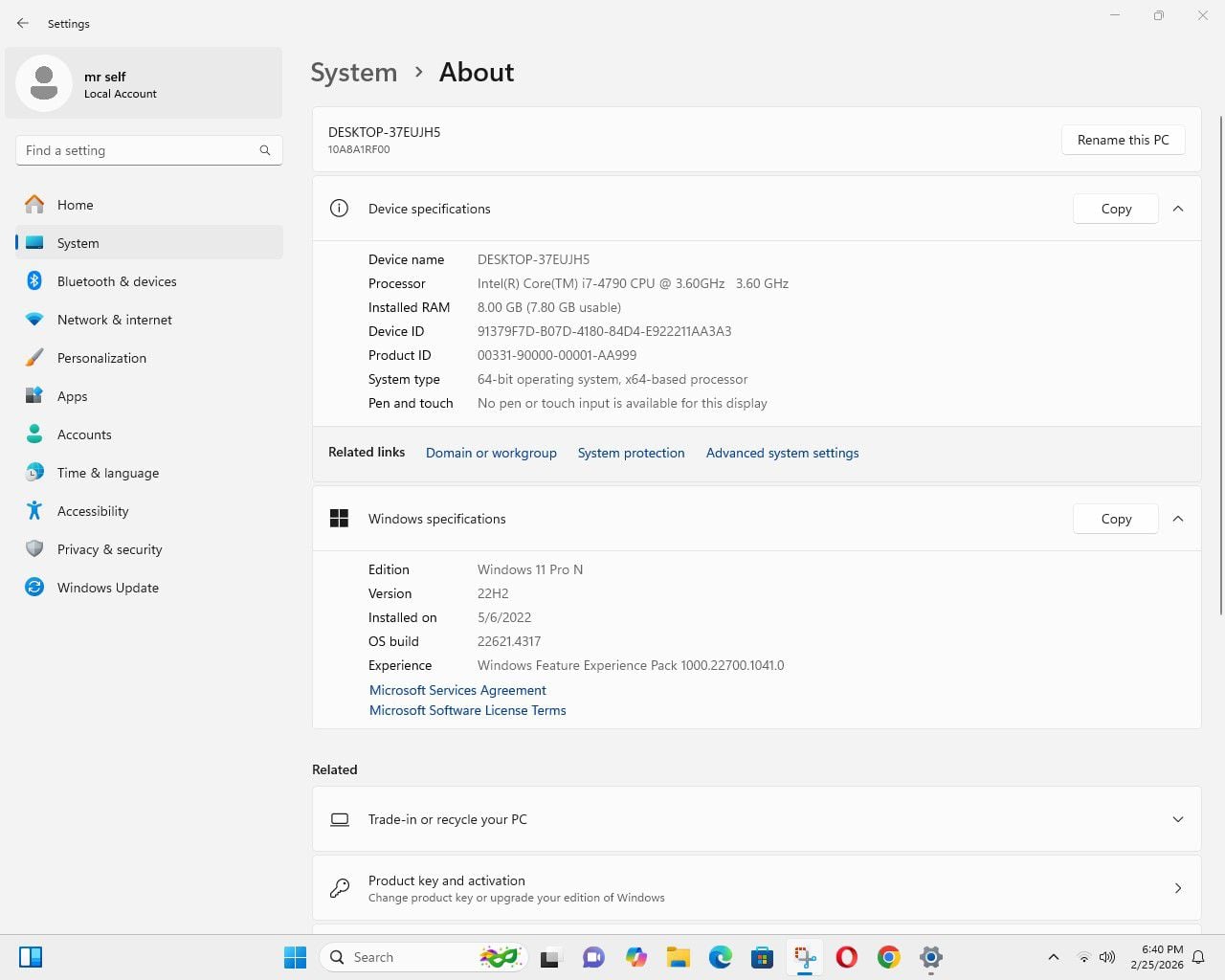Screen dimensions: 1225x980
Task: Open Personalization settings
Action: pyautogui.click(x=149, y=358)
